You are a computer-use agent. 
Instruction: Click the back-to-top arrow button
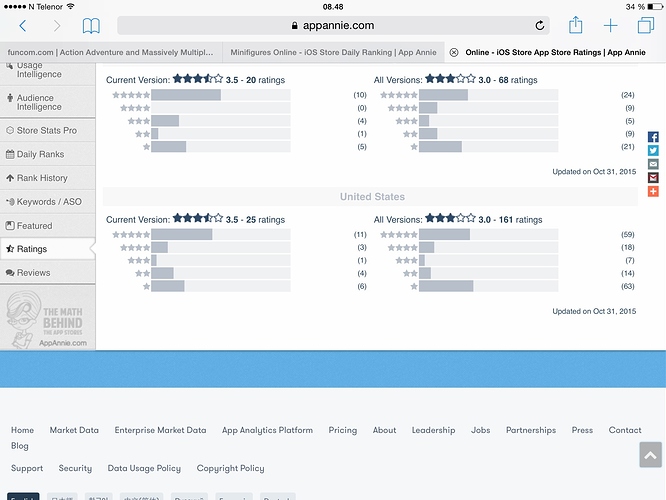click(x=650, y=455)
